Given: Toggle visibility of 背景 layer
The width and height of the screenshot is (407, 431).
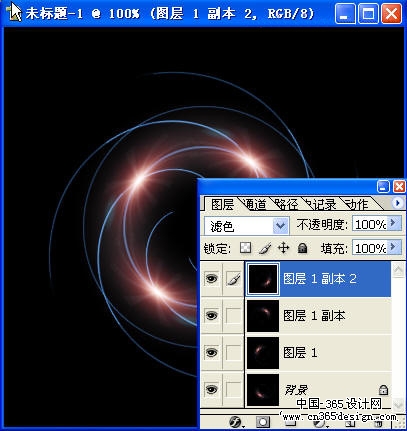Looking at the screenshot, I should pyautogui.click(x=211, y=389).
